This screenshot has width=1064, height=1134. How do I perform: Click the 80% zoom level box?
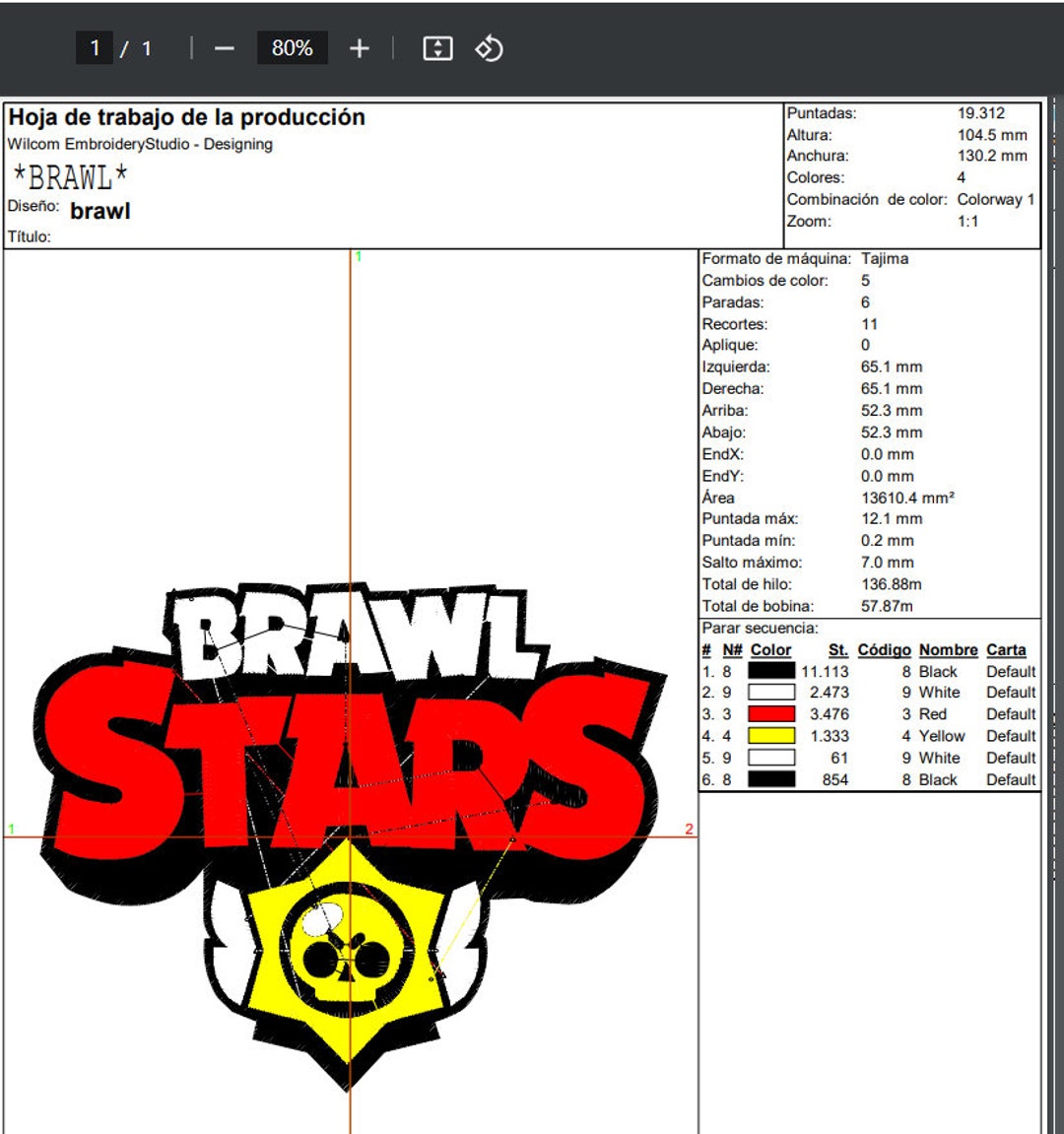(292, 46)
